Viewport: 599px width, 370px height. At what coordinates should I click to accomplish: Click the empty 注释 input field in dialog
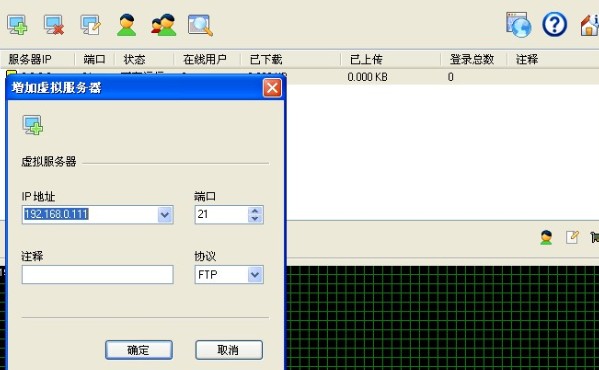click(97, 275)
